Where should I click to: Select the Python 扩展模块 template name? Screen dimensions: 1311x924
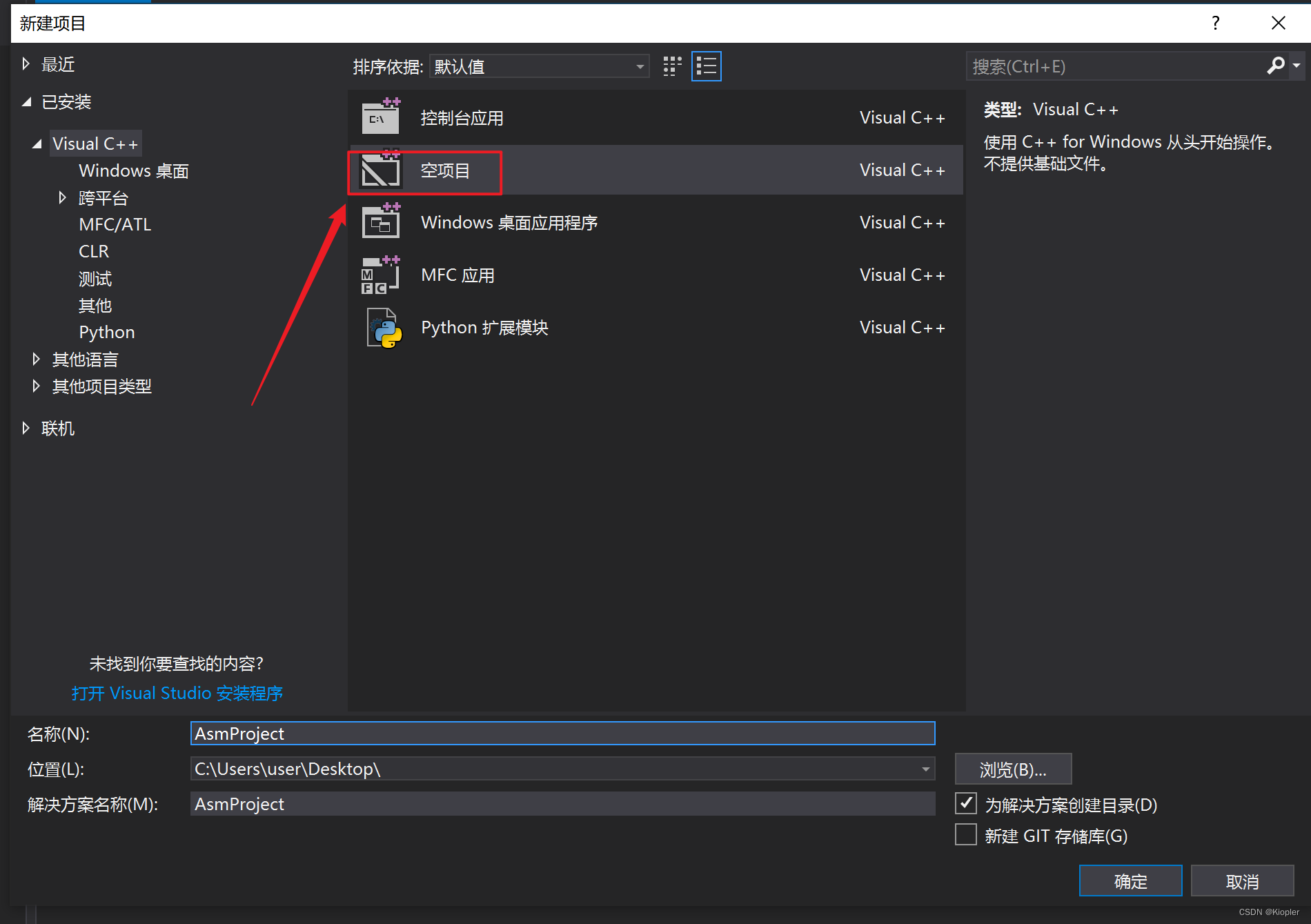[x=484, y=328]
